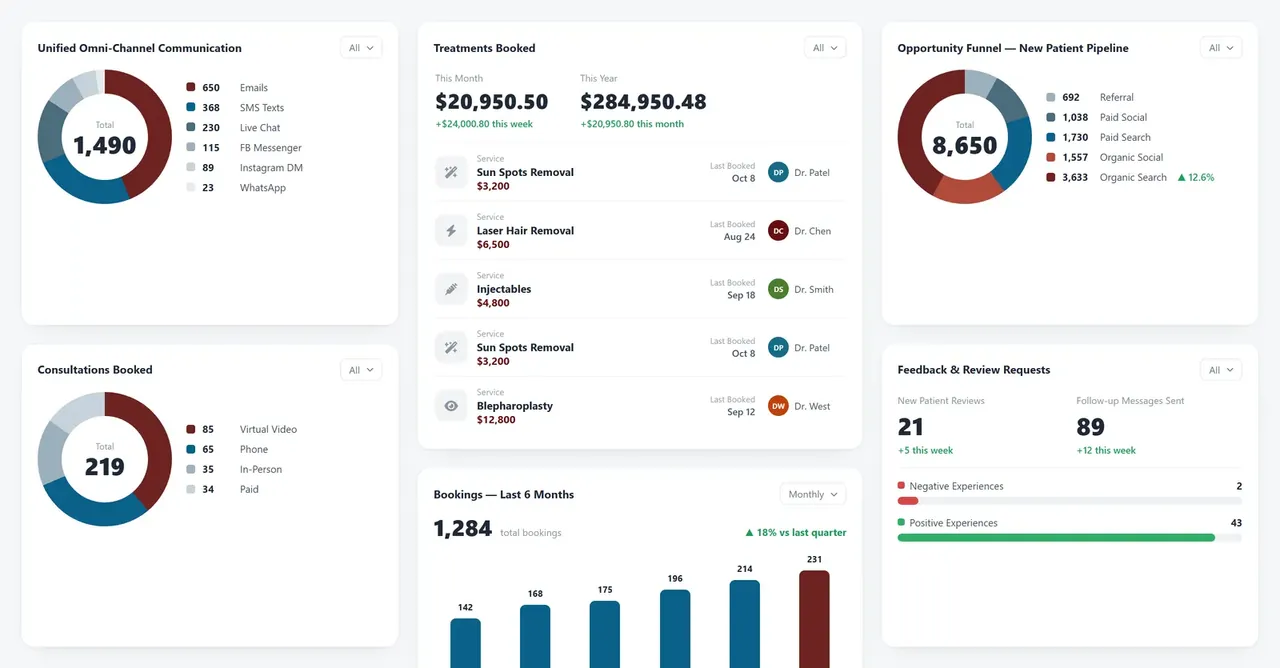
Task: Click the omni-channel donut total 1,490
Action: pyautogui.click(x=105, y=146)
